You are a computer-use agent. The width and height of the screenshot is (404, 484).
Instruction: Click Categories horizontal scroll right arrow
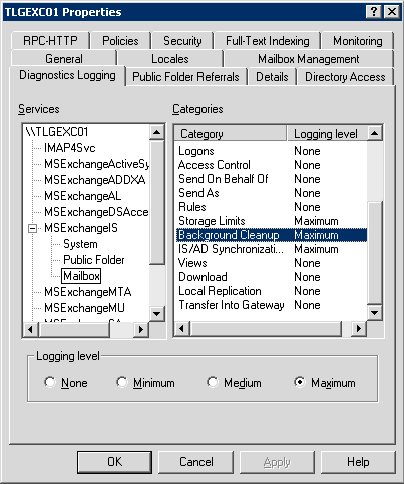tap(359, 328)
